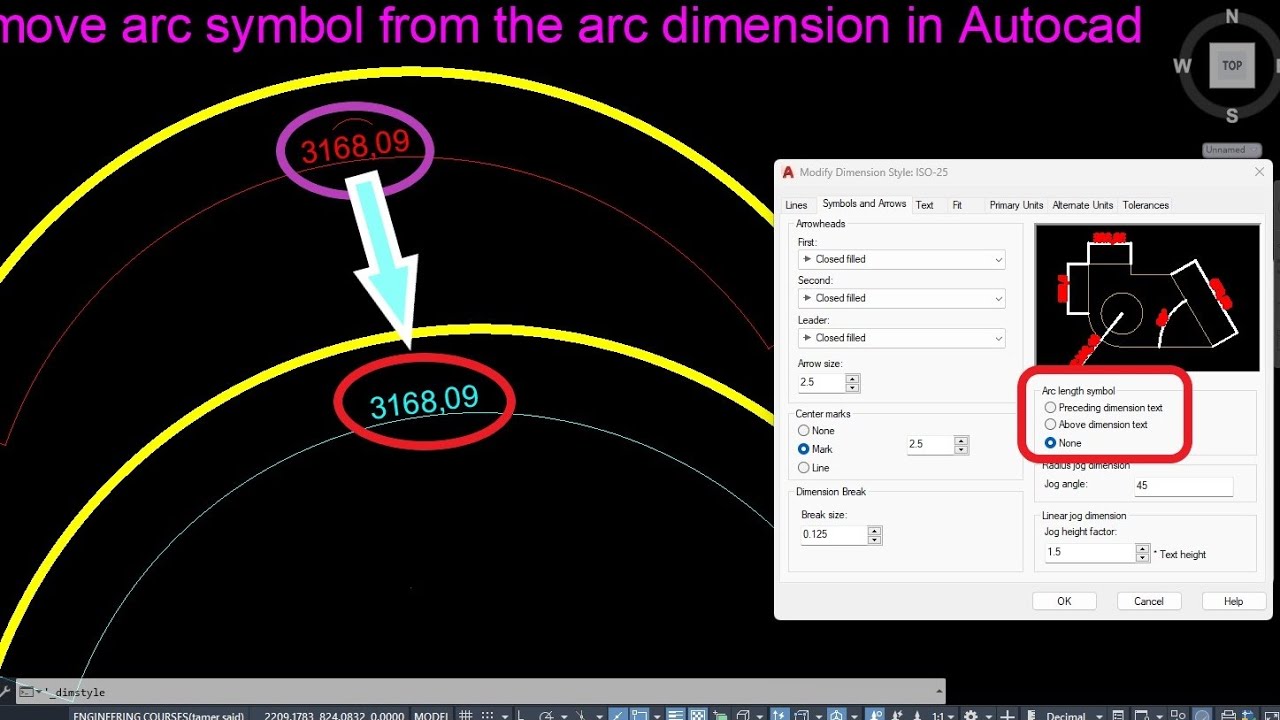Toggle lineweight display icon in status bar
The width and height of the screenshot is (1280, 720).
tap(675, 715)
